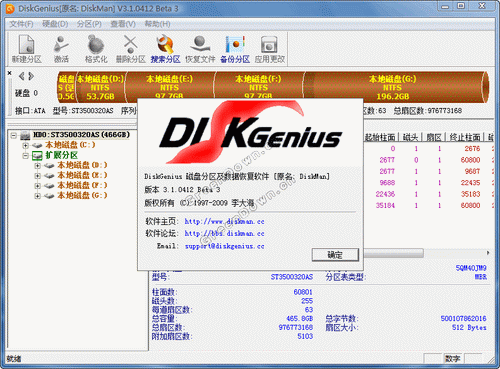Click the horizontal scrollbar in partition list

click(393, 253)
